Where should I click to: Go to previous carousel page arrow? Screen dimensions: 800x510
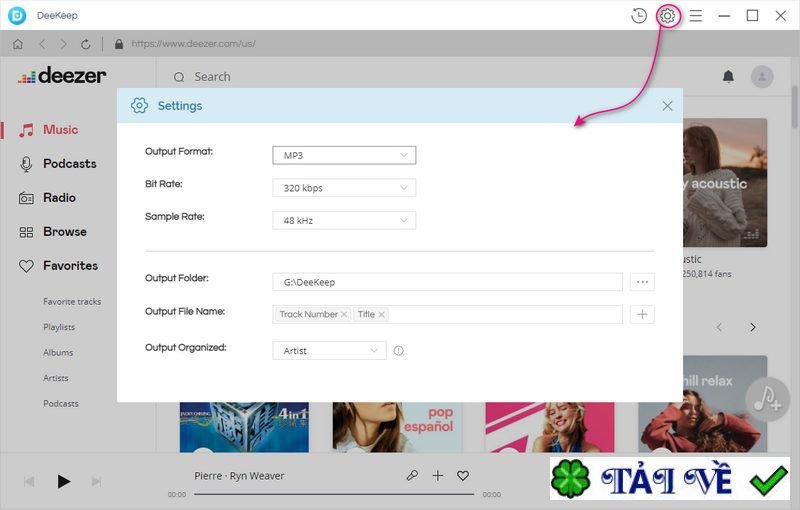coord(719,327)
